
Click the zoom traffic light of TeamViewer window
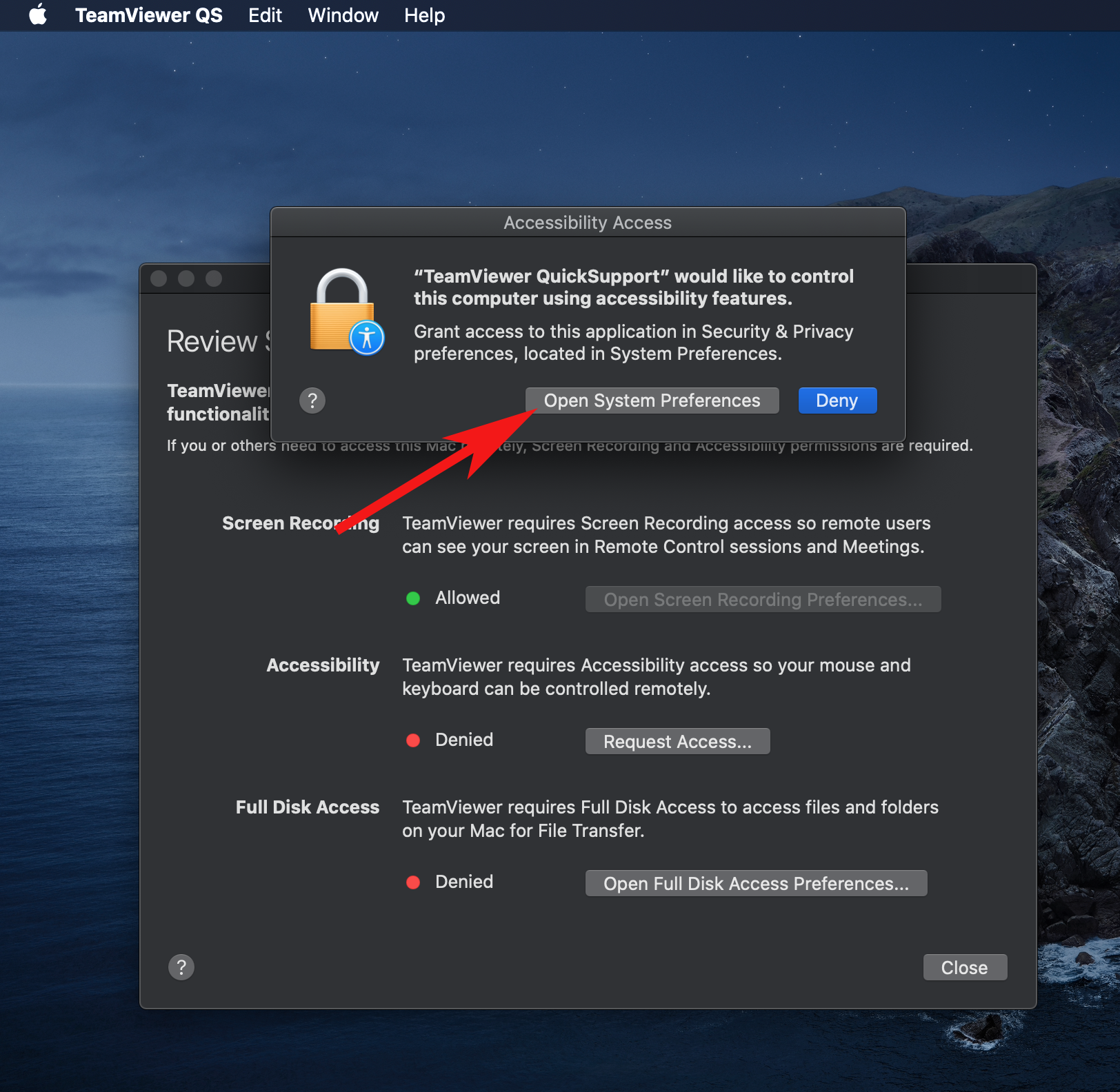[214, 279]
